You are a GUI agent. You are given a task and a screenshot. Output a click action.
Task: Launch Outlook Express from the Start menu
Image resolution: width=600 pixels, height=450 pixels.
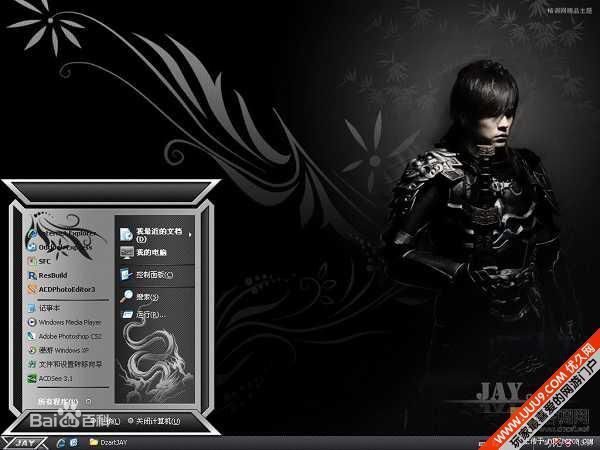60,247
